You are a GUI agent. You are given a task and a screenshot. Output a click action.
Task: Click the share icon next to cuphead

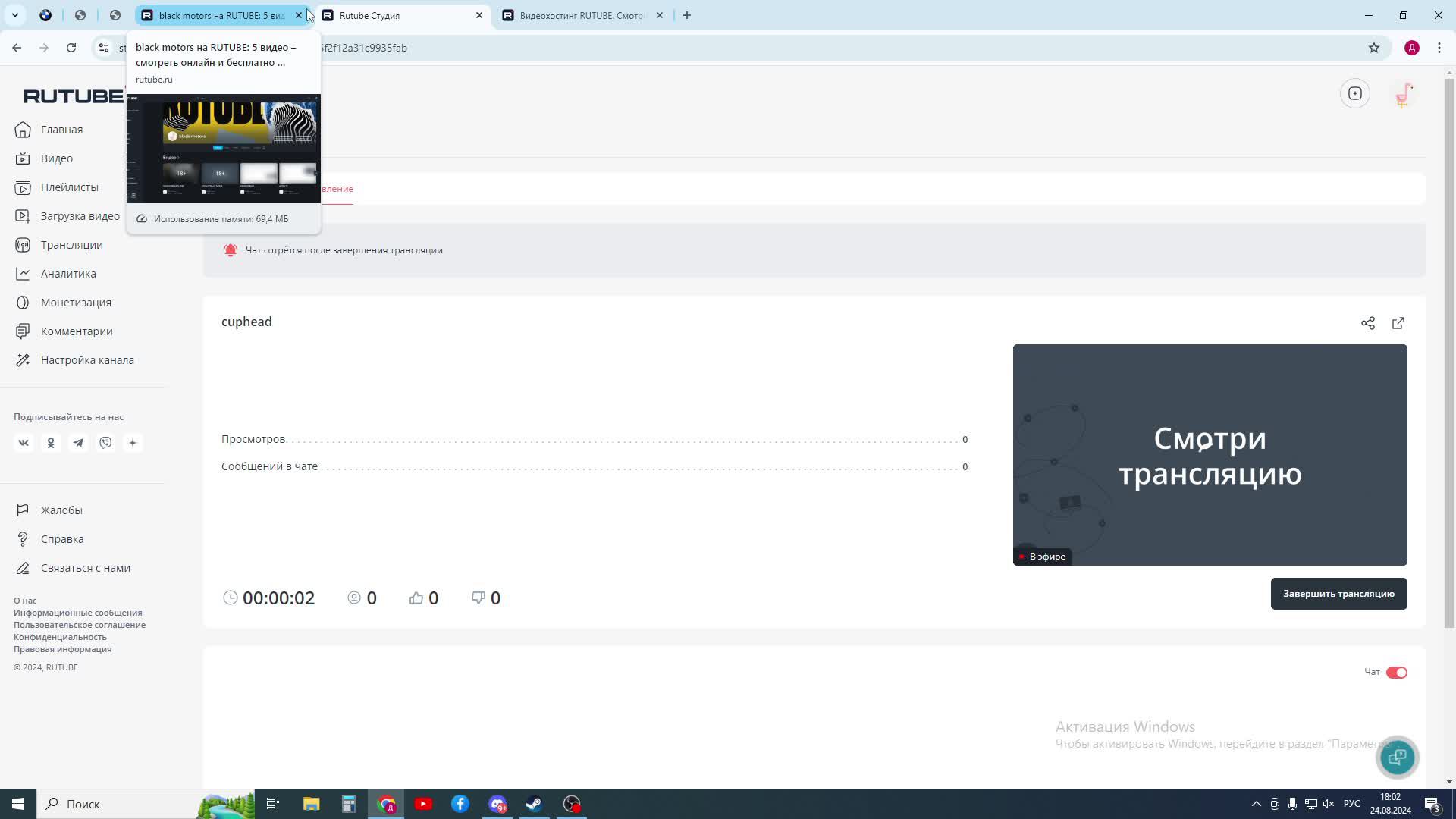coord(1367,323)
